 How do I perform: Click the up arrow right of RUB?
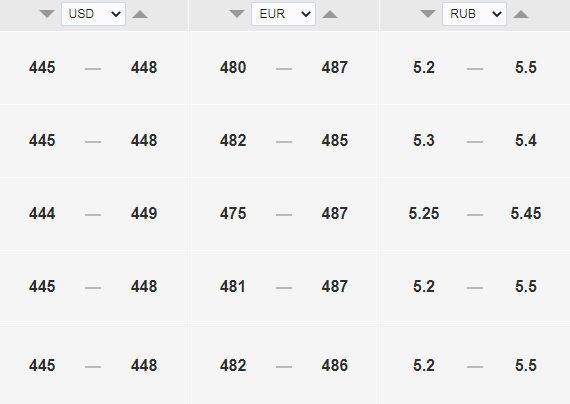point(521,14)
